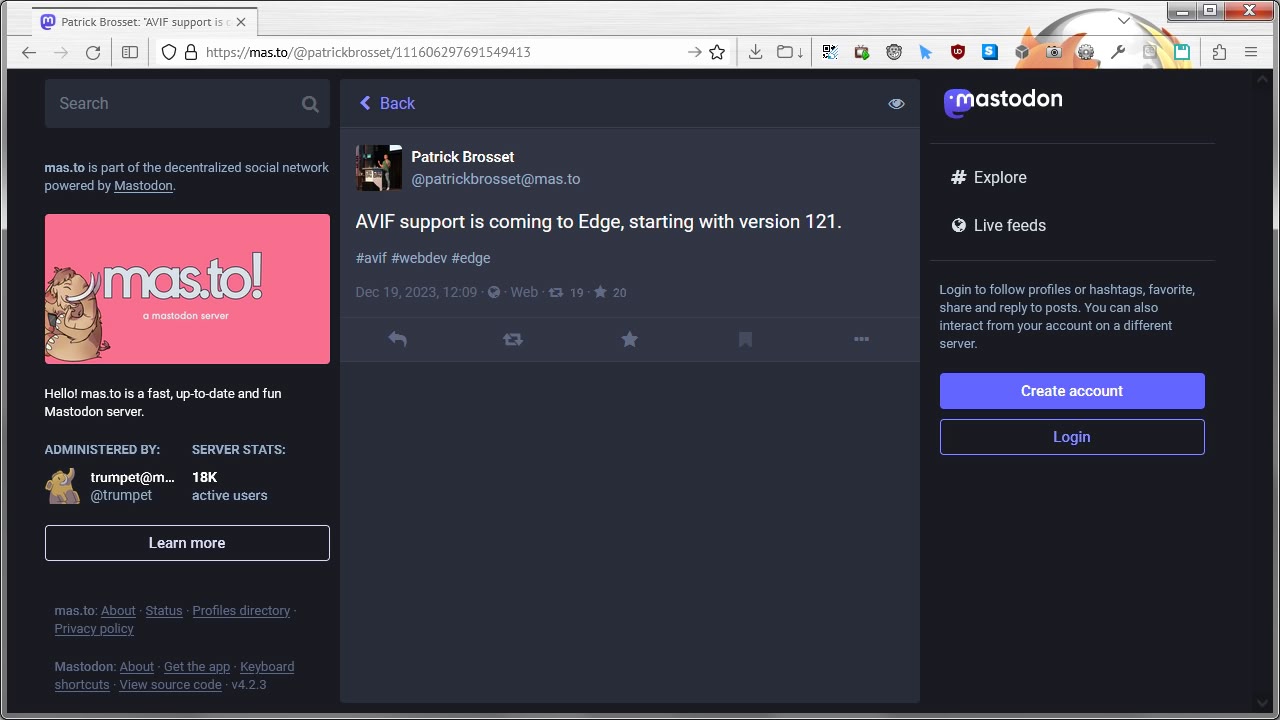Image resolution: width=1280 pixels, height=720 pixels.
Task: Open the folder download-arrow toolbar icon
Action: 790,52
